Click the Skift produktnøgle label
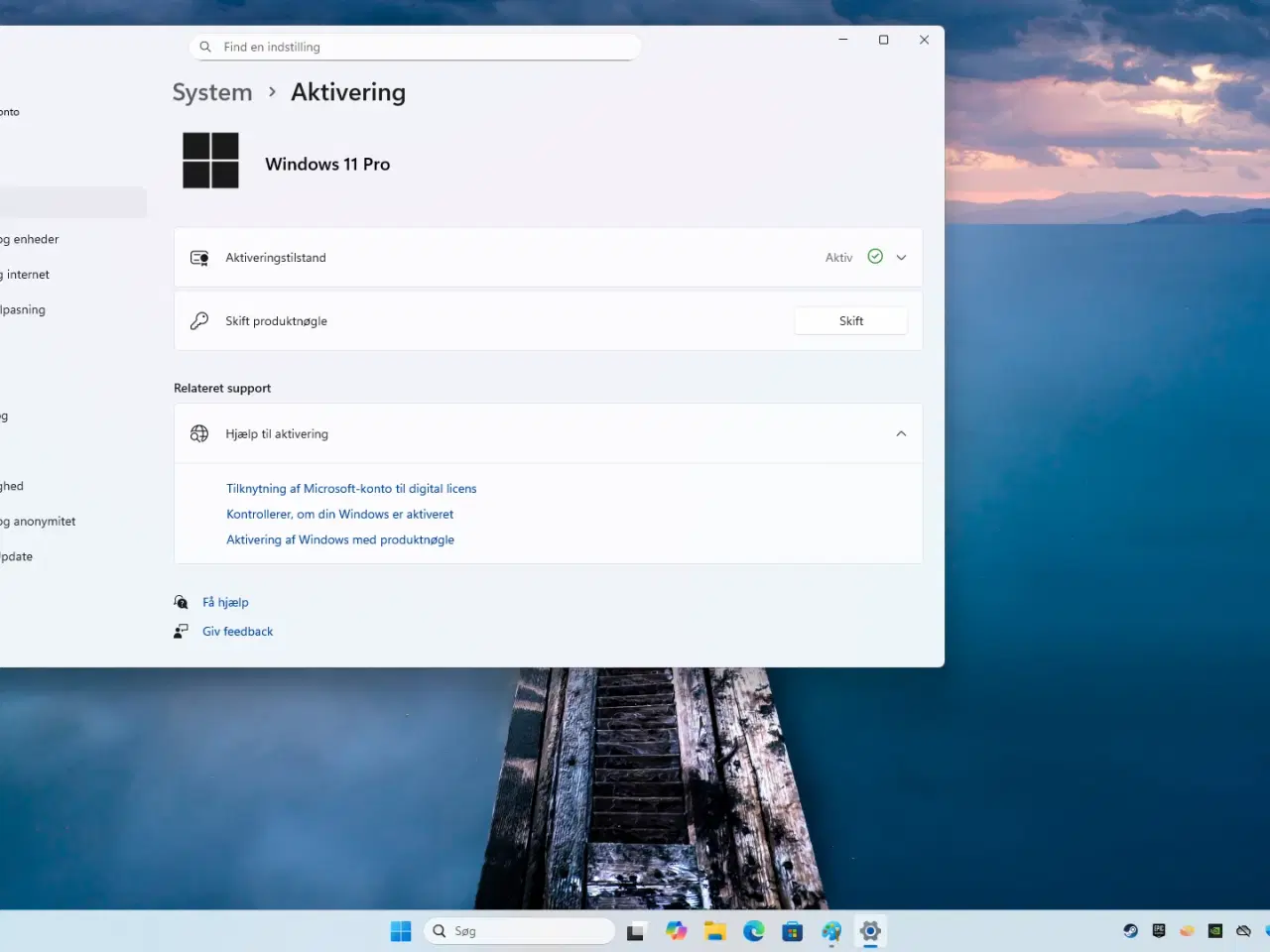1270x952 pixels. coord(276,321)
